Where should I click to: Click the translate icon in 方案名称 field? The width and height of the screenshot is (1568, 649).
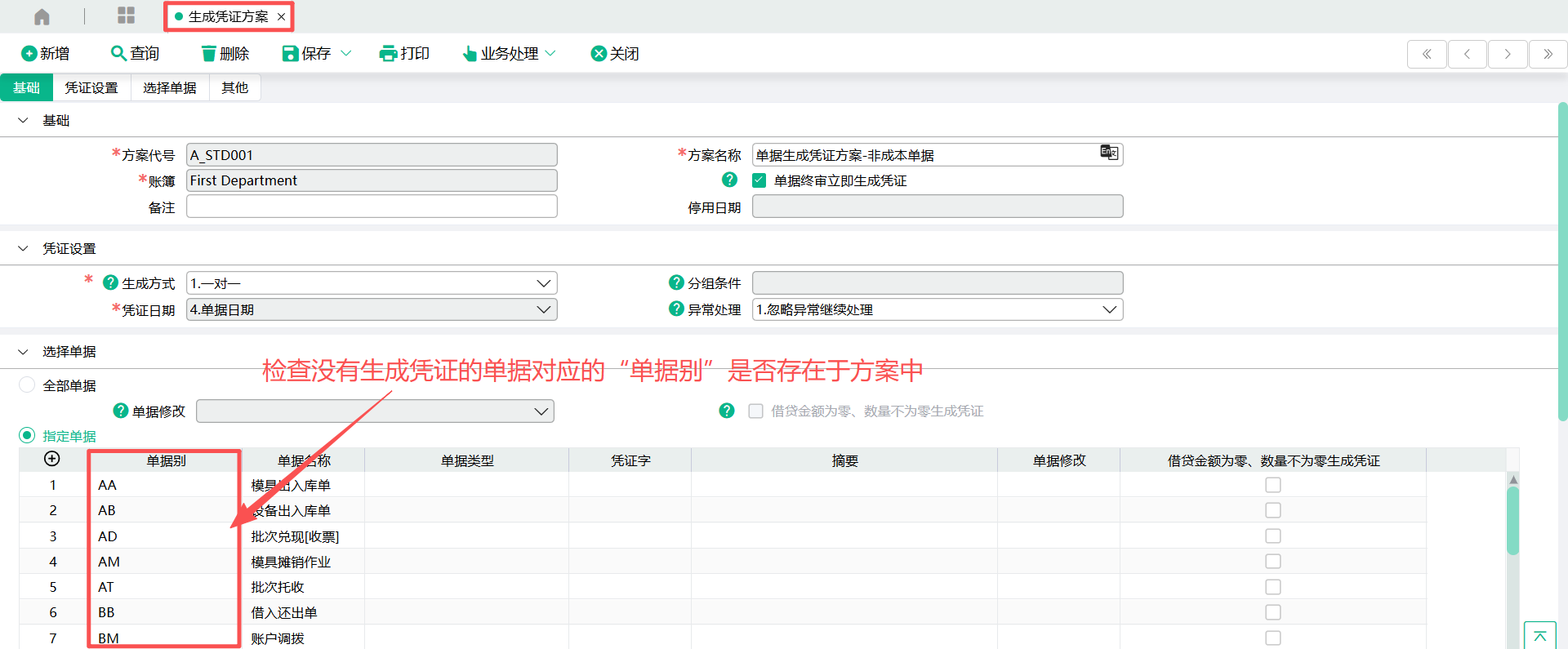[1108, 153]
